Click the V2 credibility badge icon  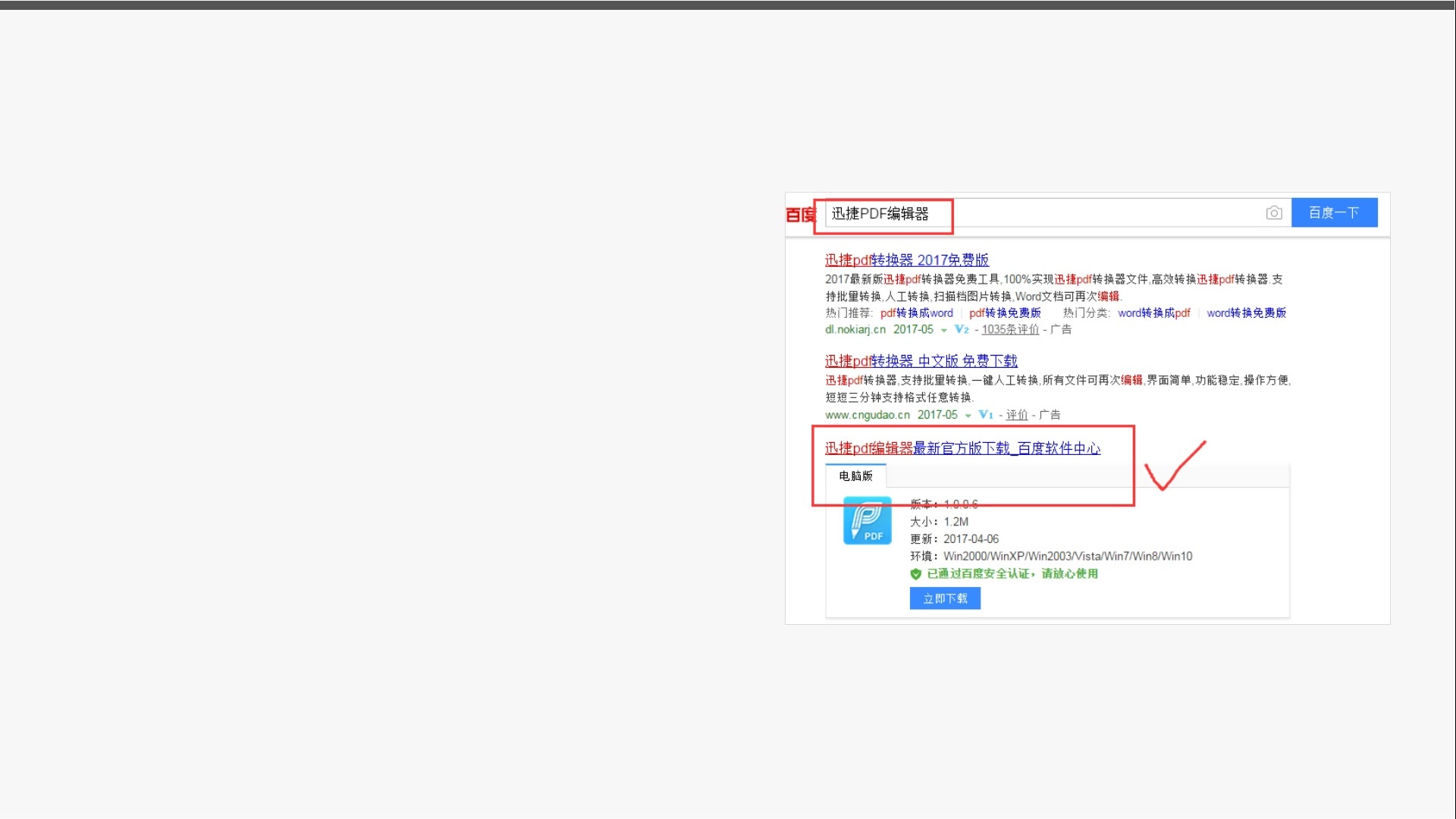point(962,330)
